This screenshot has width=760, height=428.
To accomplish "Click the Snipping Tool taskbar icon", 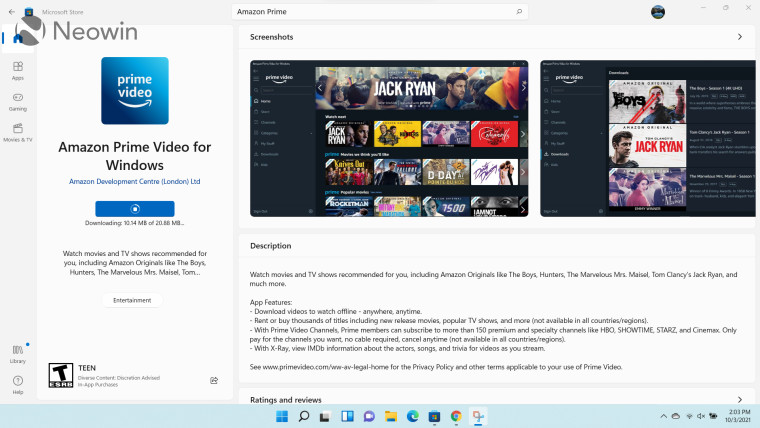I will point(478,416).
